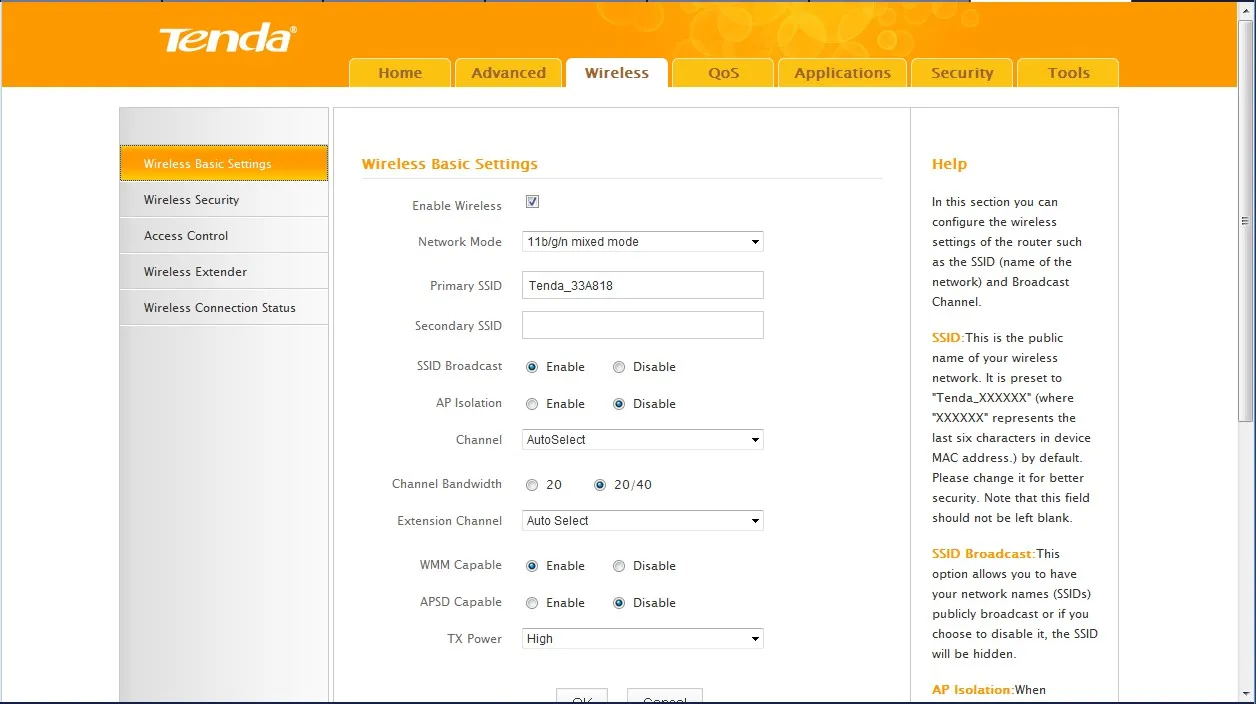This screenshot has width=1256, height=704.
Task: Click the Secondary SSID input field
Action: point(643,325)
